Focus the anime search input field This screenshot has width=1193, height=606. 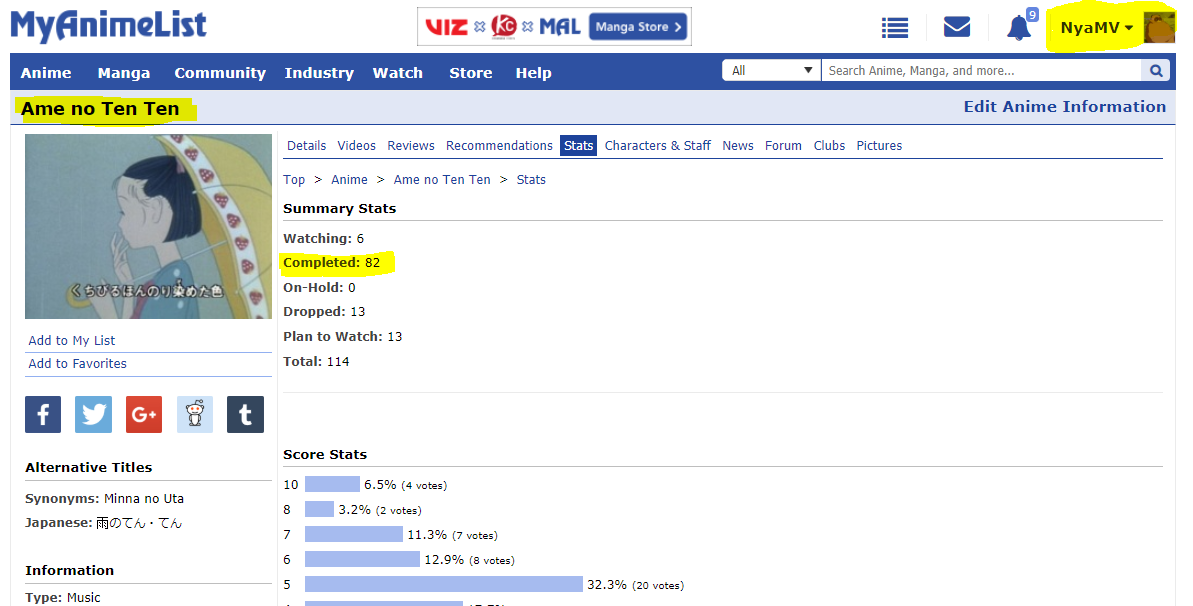point(981,71)
